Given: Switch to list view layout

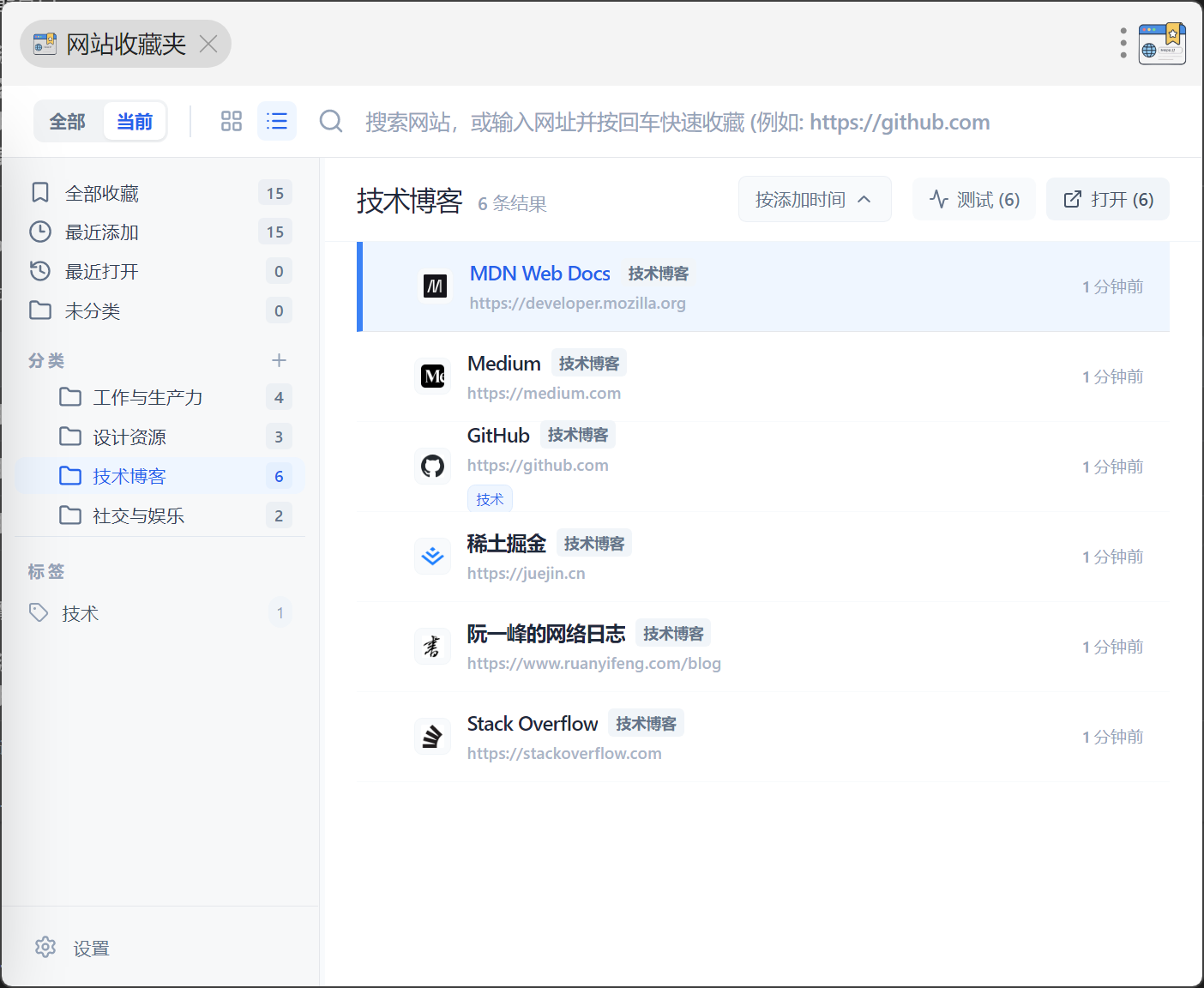Looking at the screenshot, I should coord(277,121).
